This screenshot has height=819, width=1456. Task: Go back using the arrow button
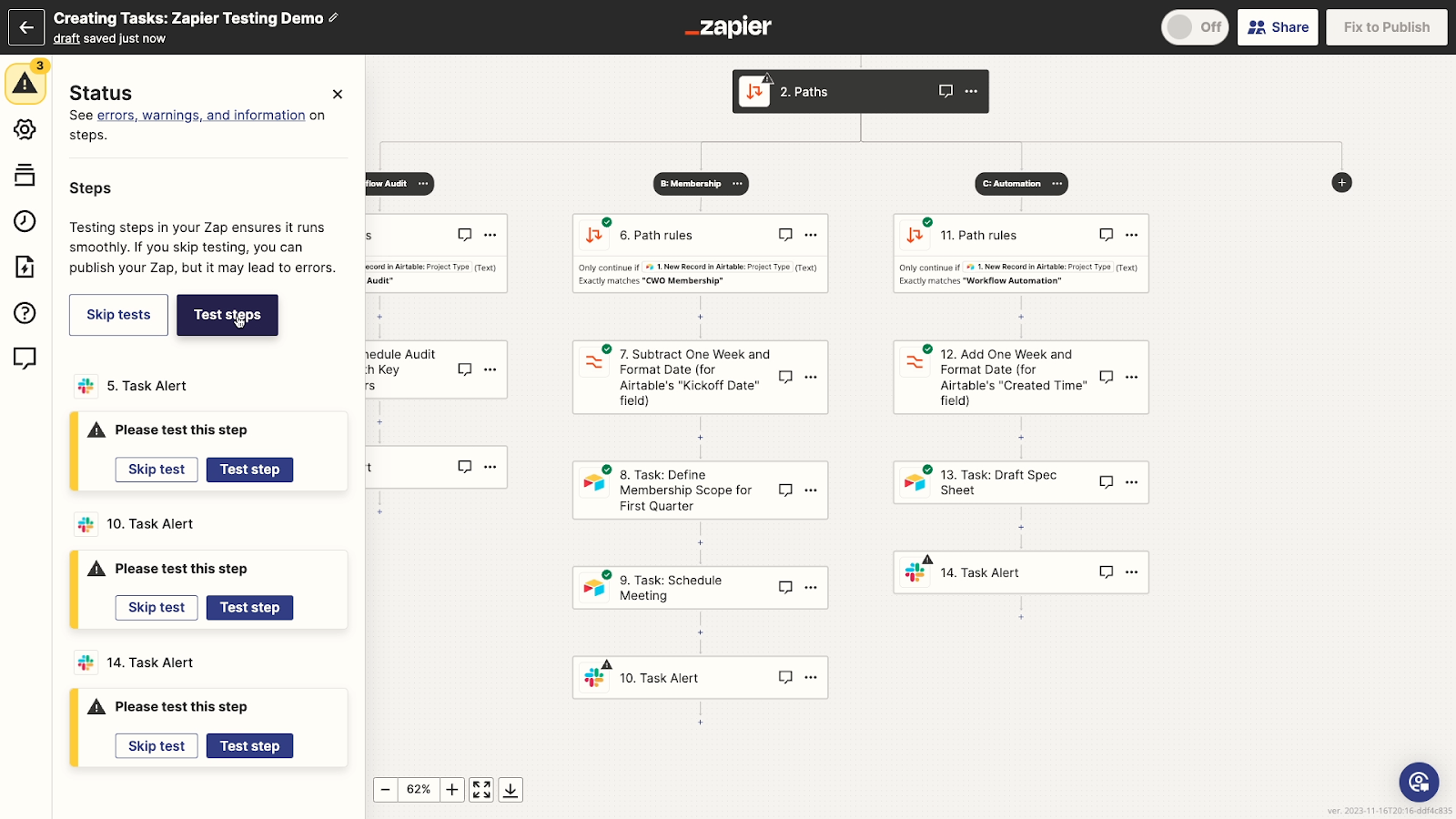pos(26,27)
